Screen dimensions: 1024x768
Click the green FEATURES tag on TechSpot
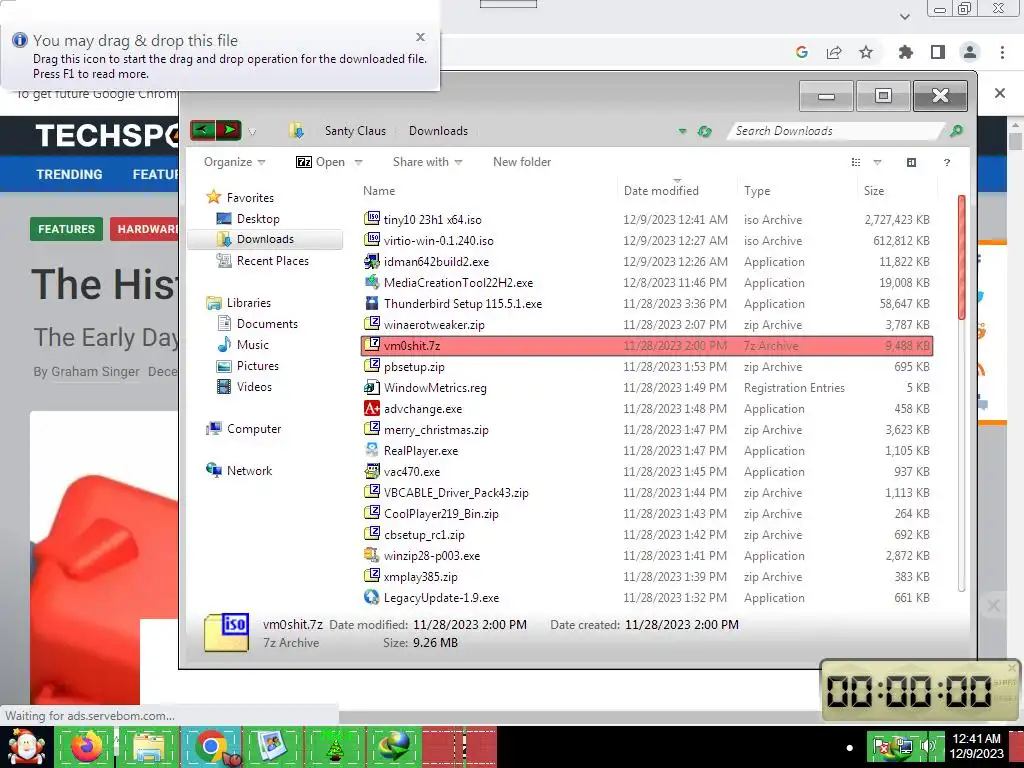coord(67,229)
